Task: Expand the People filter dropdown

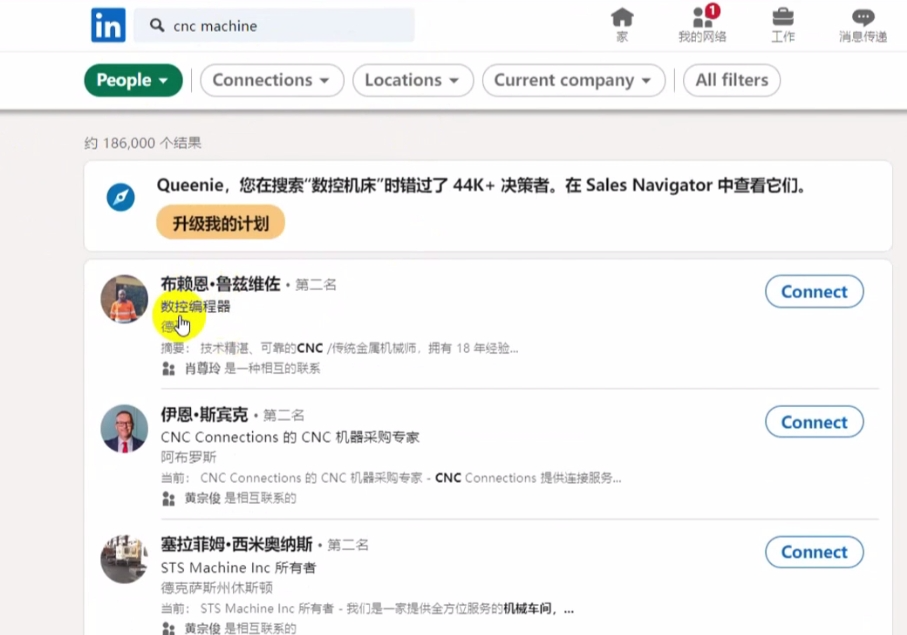Action: coord(133,80)
